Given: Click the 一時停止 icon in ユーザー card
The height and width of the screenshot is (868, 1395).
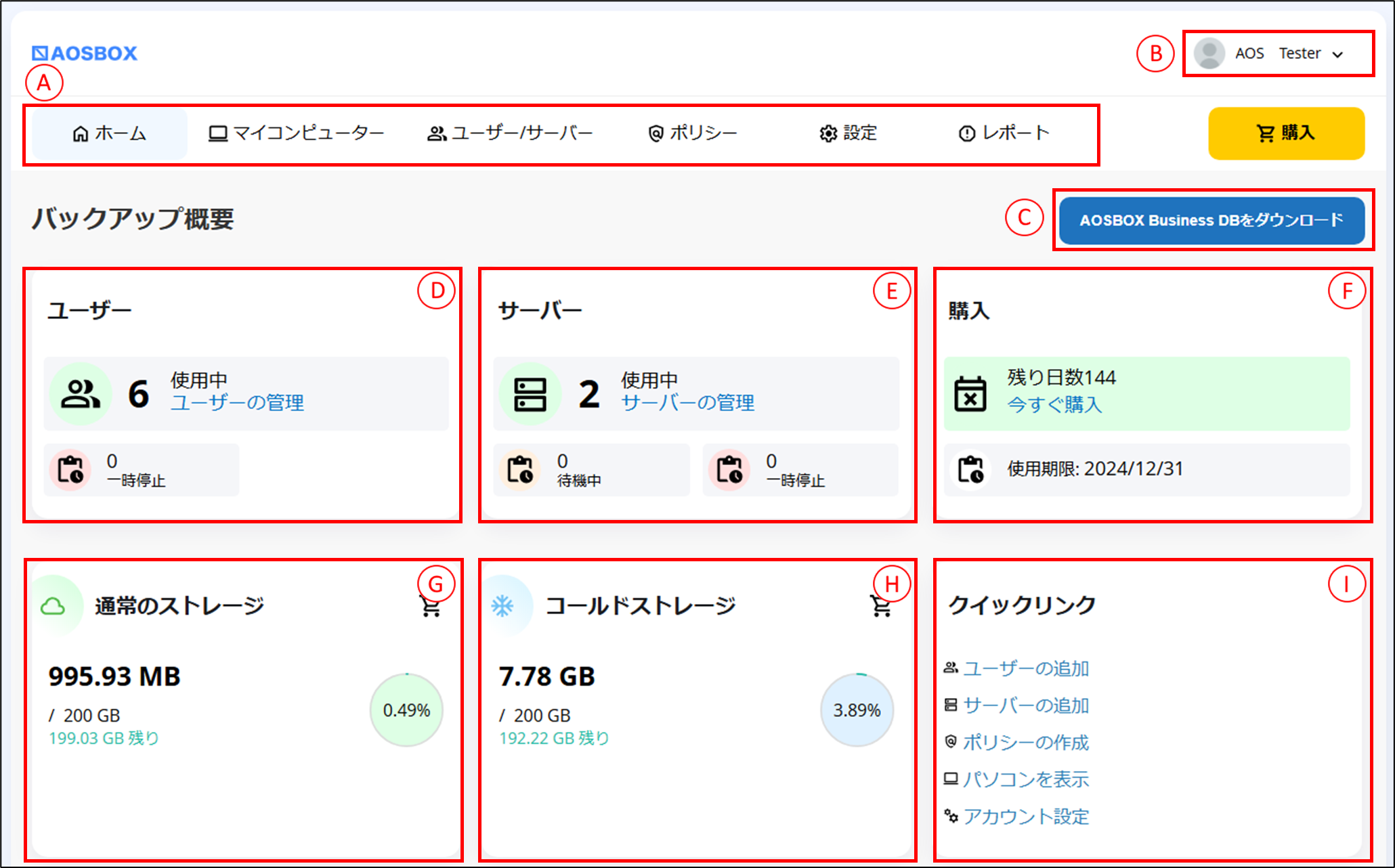Looking at the screenshot, I should (x=70, y=469).
